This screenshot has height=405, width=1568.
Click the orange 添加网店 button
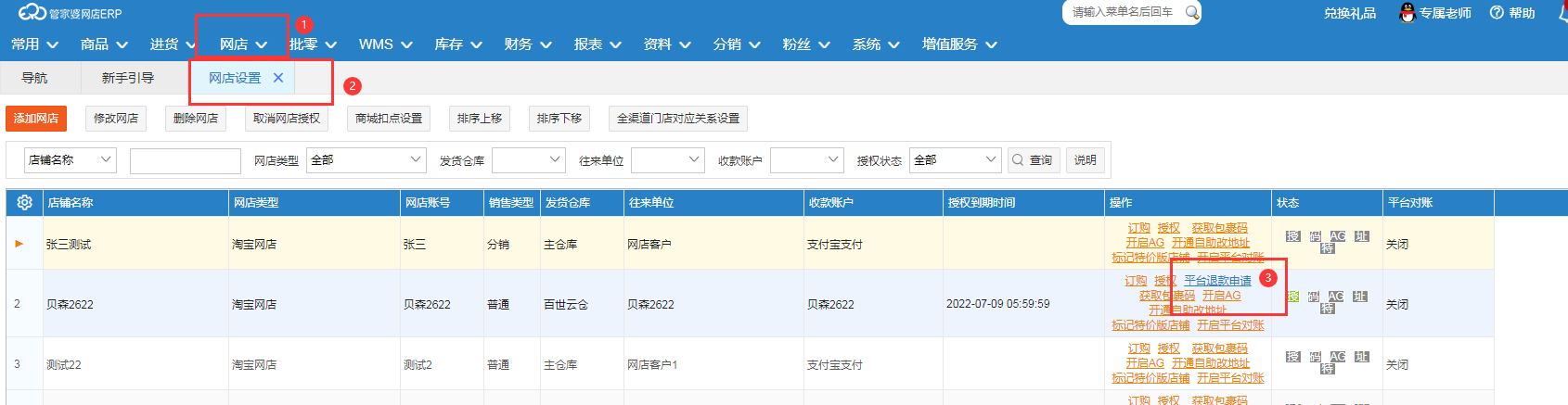pos(36,119)
